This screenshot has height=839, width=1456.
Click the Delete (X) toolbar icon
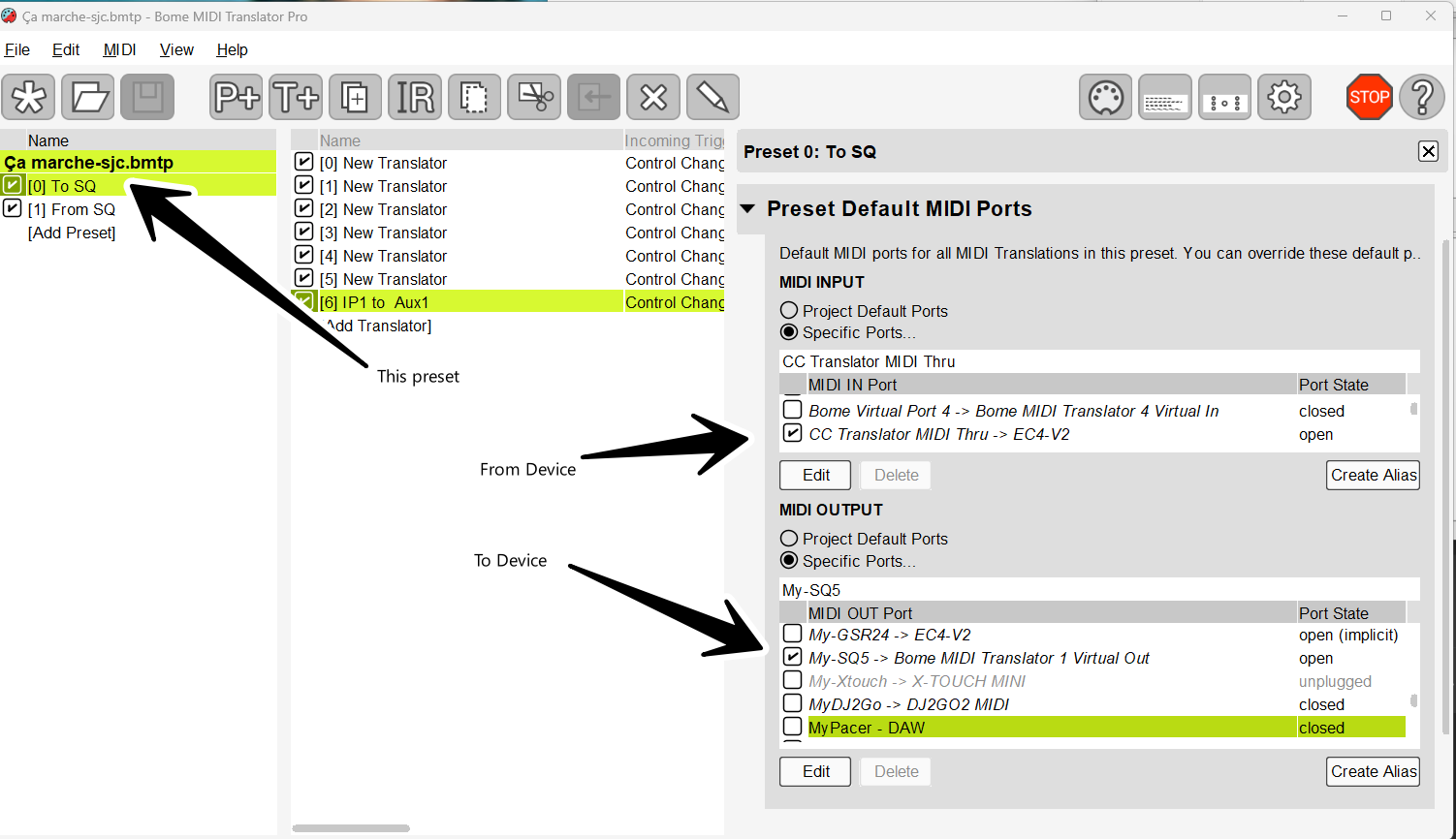tap(653, 97)
